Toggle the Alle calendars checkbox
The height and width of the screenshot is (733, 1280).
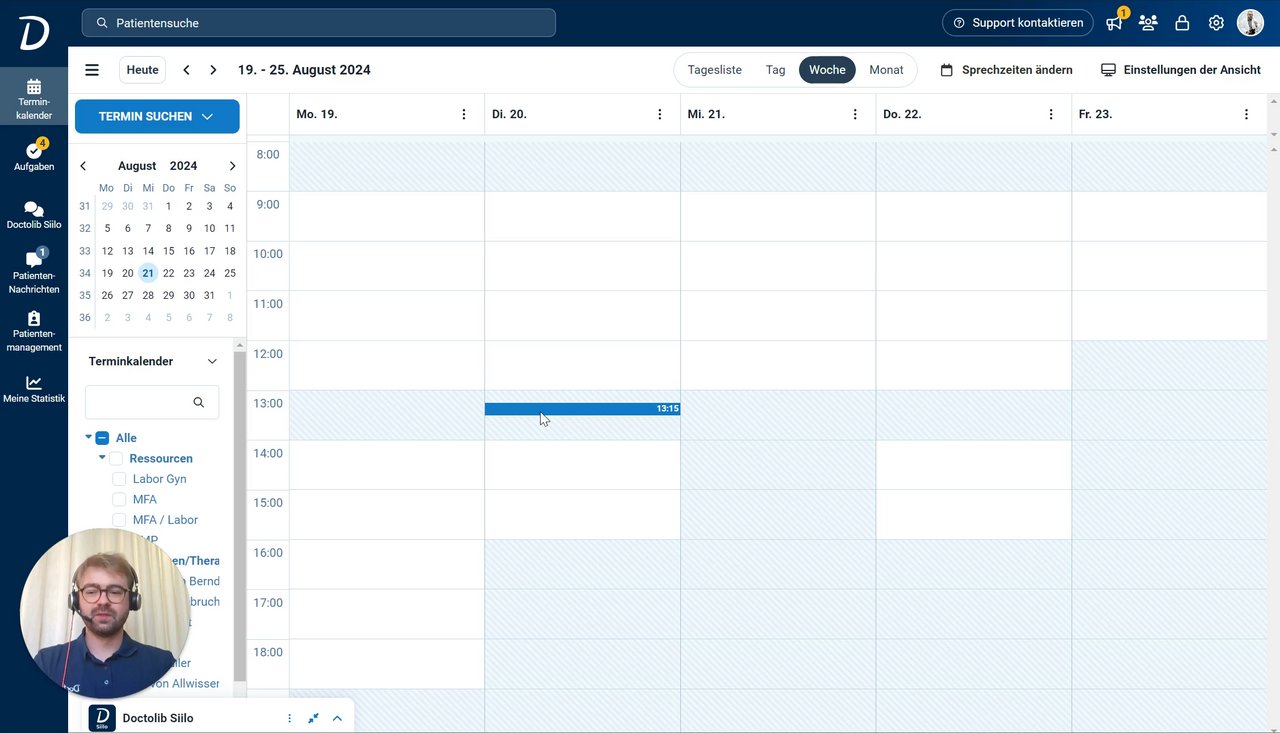[x=102, y=438]
